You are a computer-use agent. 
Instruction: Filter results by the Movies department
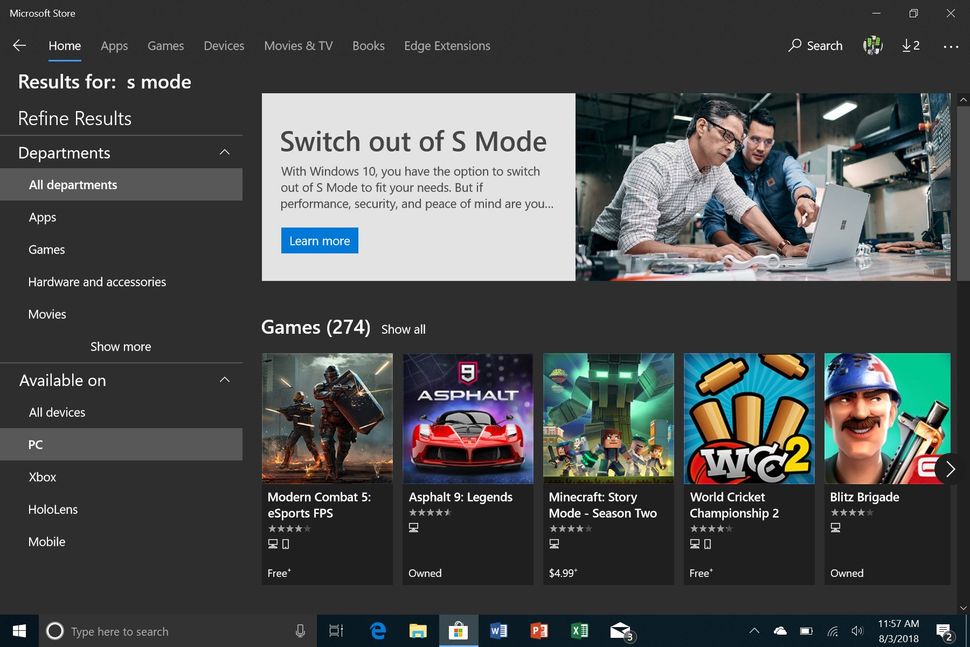point(46,313)
